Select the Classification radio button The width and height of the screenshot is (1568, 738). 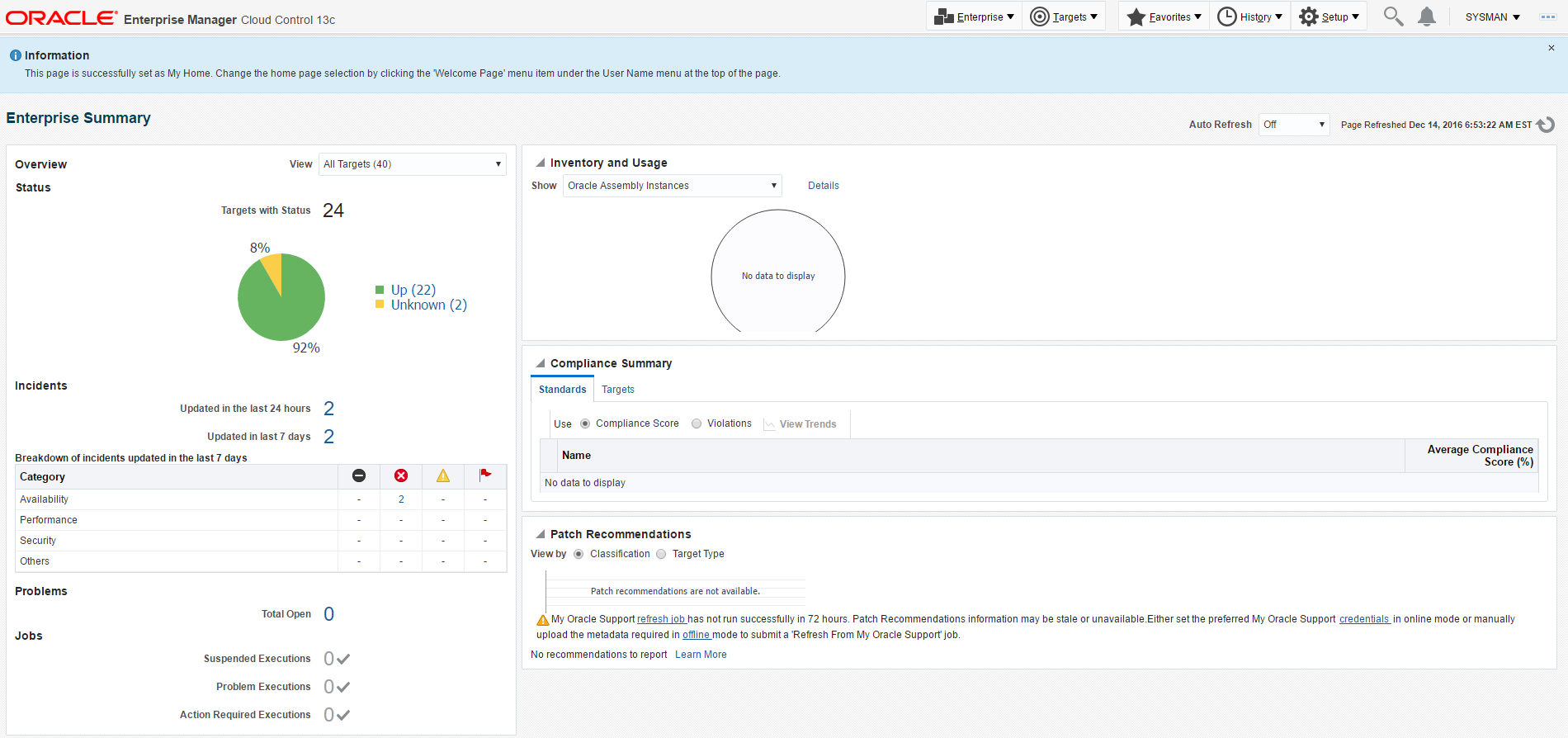[x=579, y=554]
